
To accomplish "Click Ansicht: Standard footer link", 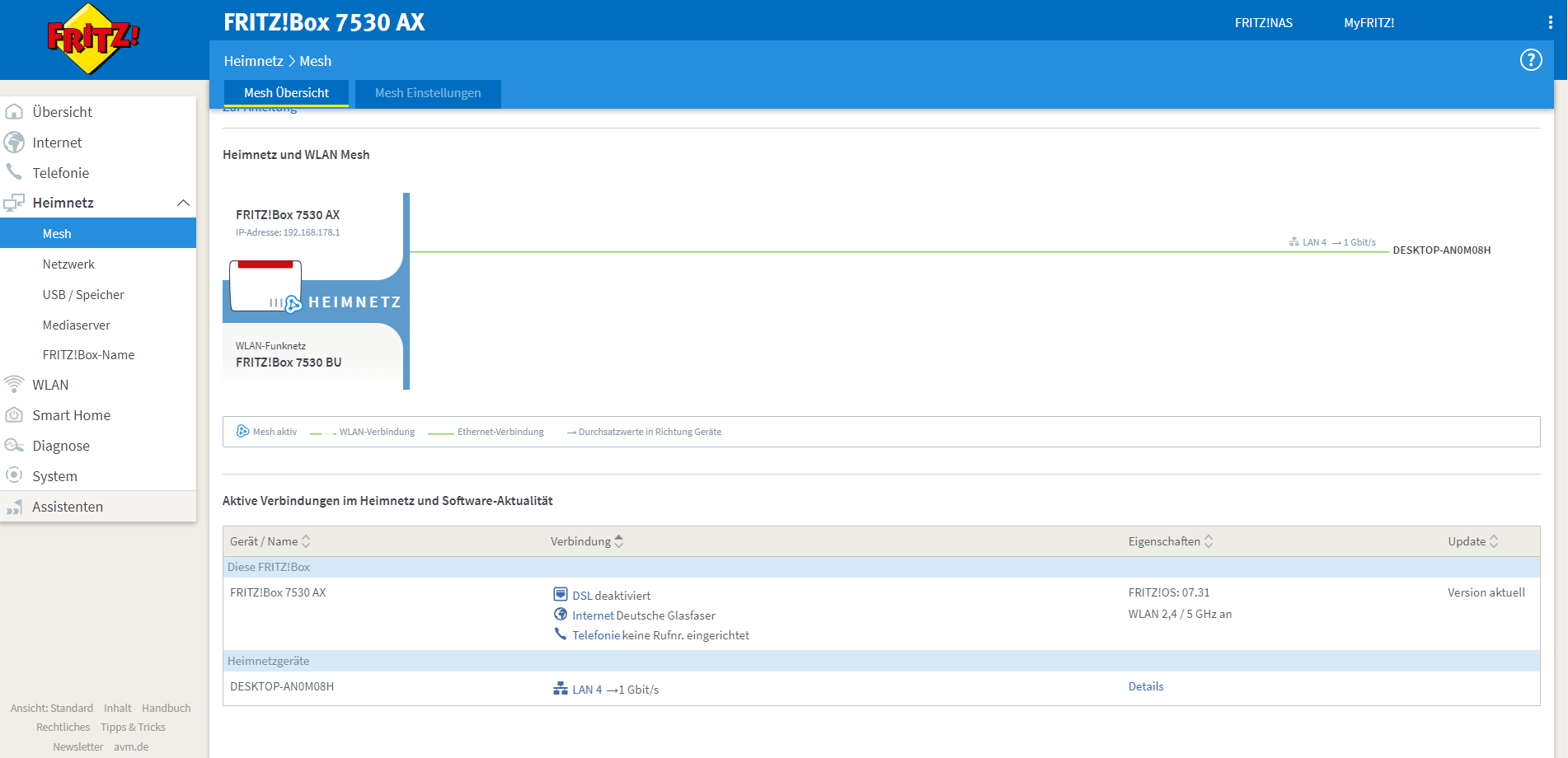I will (x=52, y=708).
